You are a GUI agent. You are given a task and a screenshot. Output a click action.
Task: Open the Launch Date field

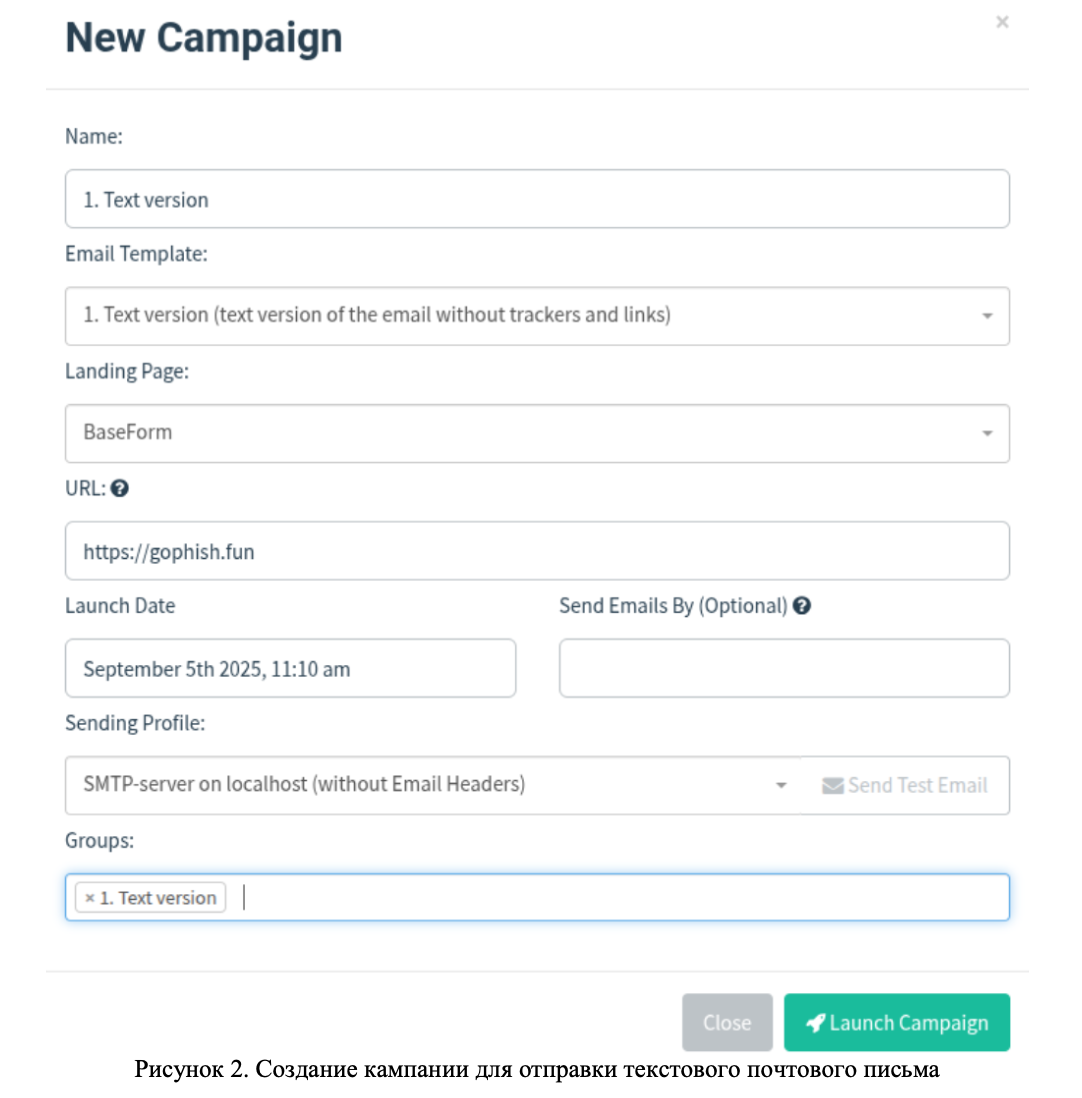point(290,669)
